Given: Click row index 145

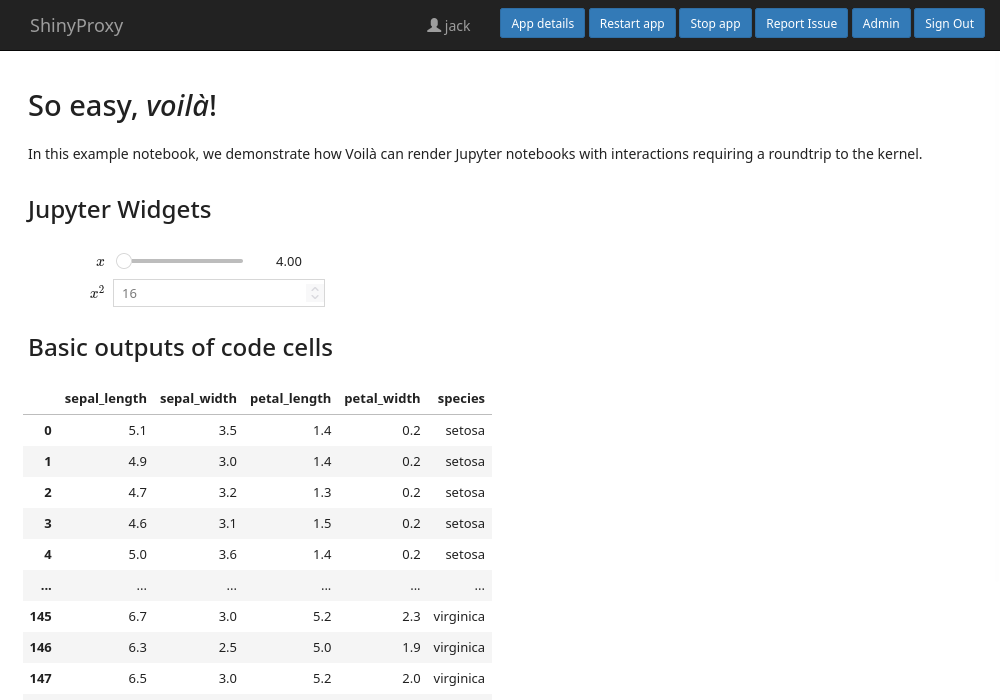Looking at the screenshot, I should point(41,616).
